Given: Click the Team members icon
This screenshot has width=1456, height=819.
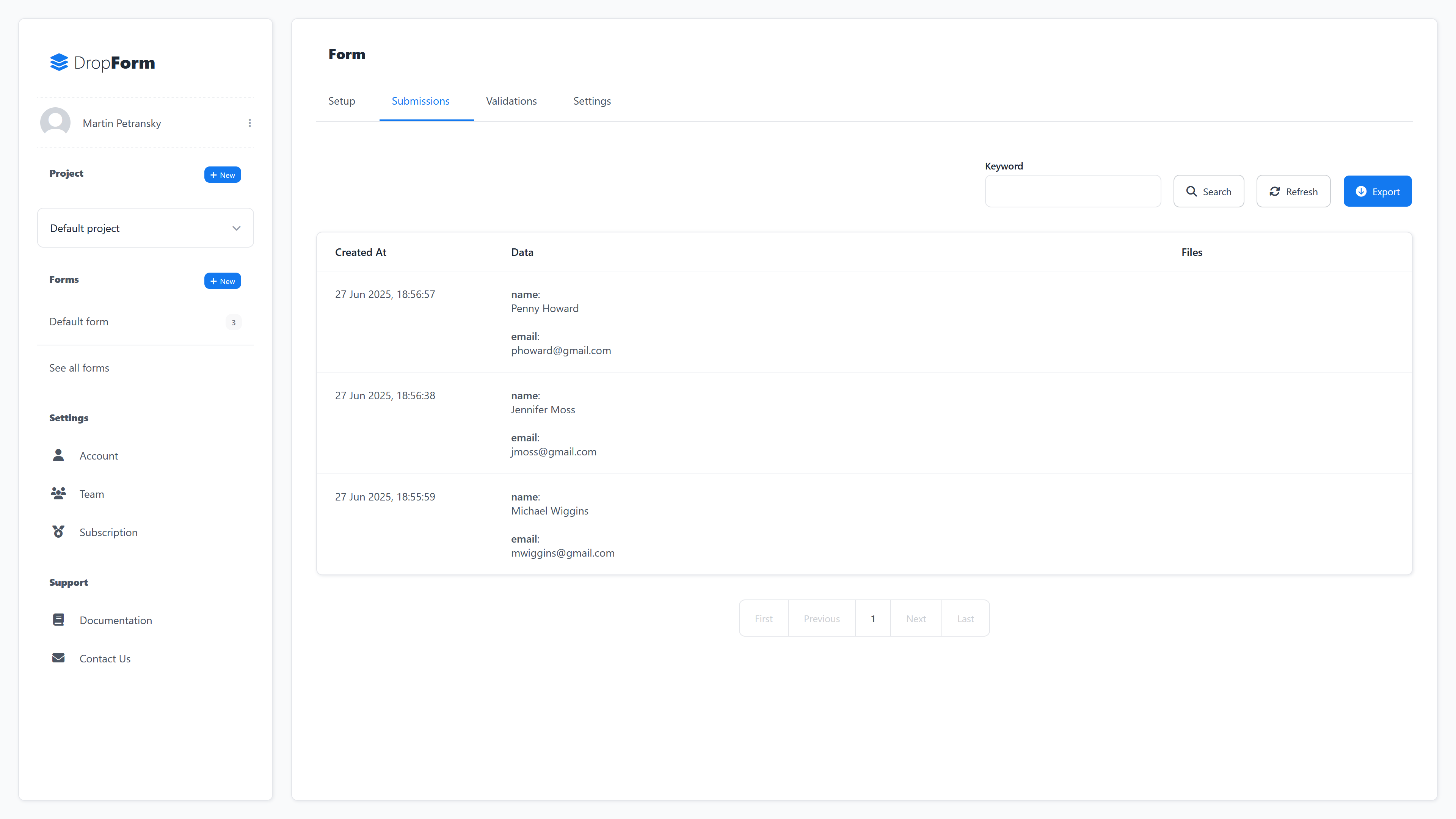Looking at the screenshot, I should click(58, 493).
